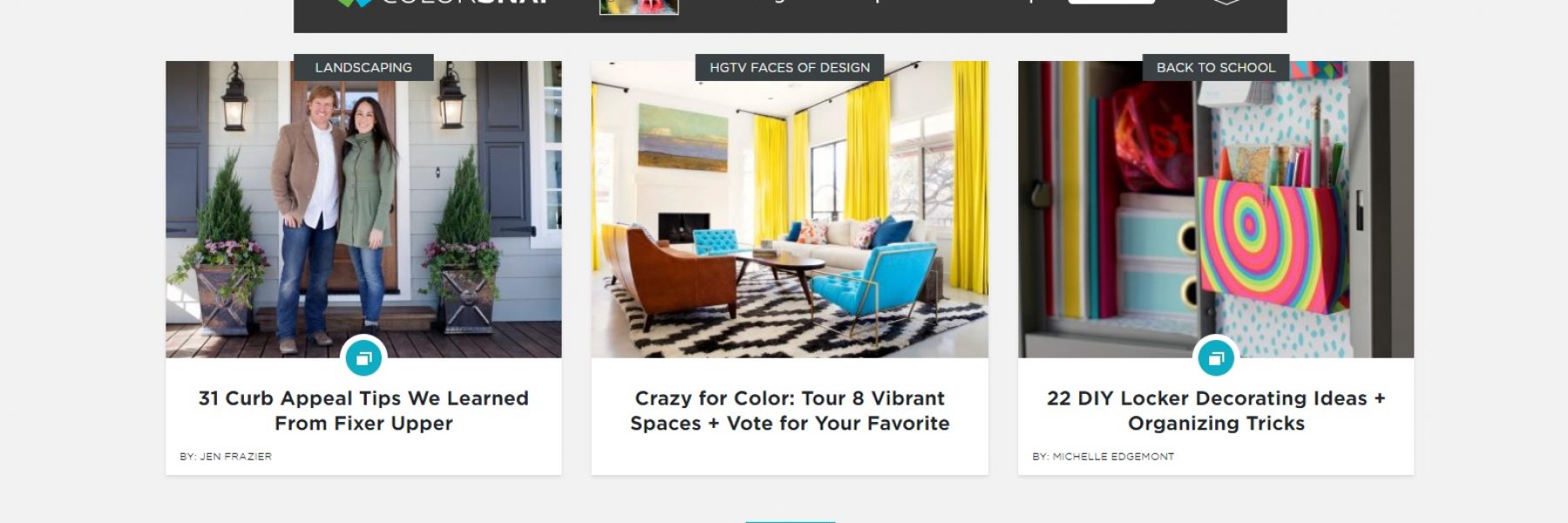
Task: Open the photo gallery icon on Curb Appeal card
Action: pyautogui.click(x=363, y=357)
